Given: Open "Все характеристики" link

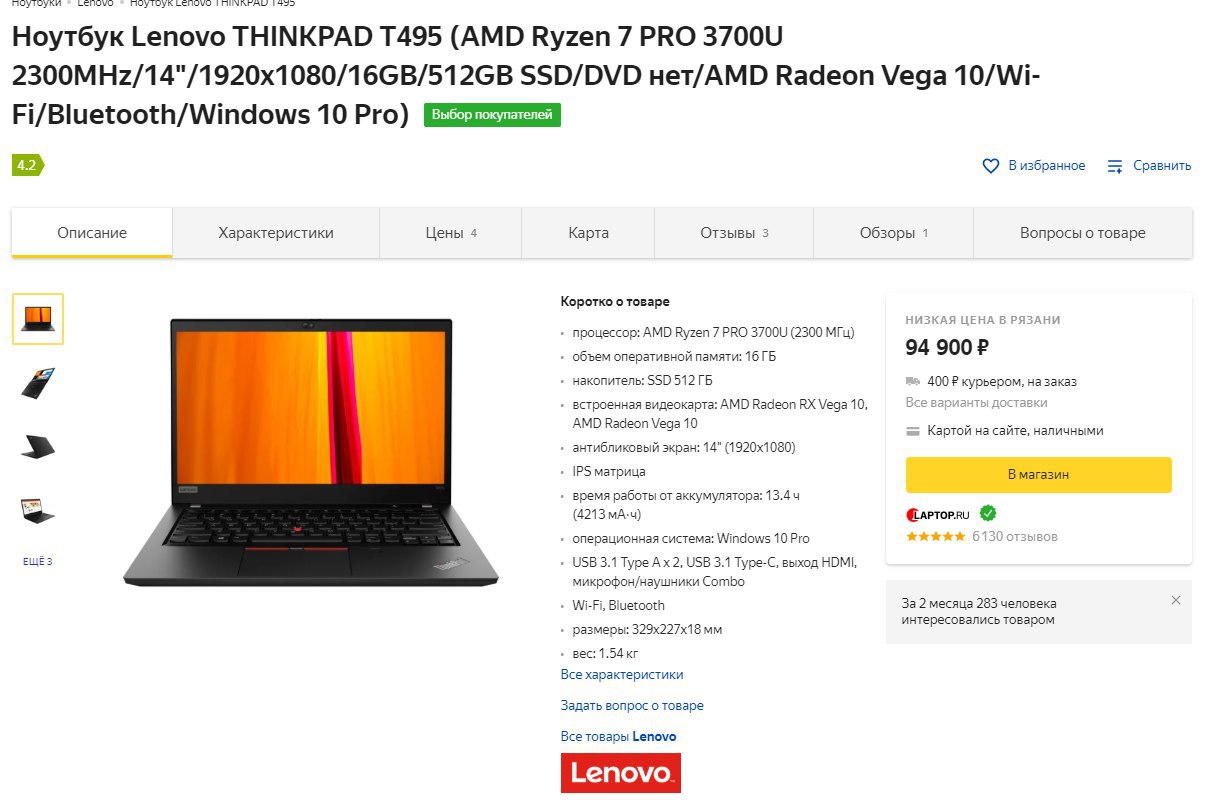Looking at the screenshot, I should [x=622, y=675].
